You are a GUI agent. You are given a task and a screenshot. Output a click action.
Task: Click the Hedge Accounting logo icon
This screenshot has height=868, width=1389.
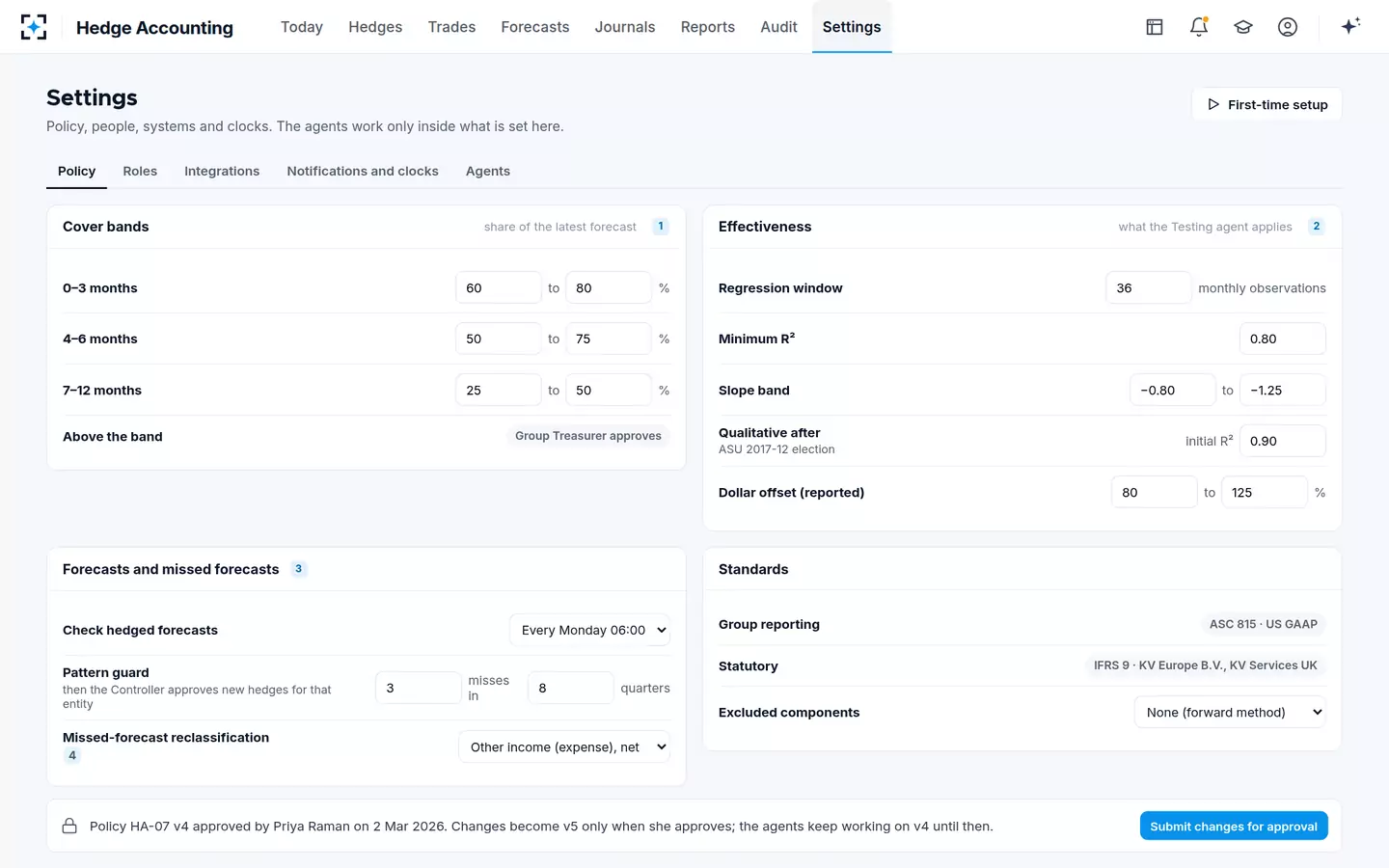[34, 27]
